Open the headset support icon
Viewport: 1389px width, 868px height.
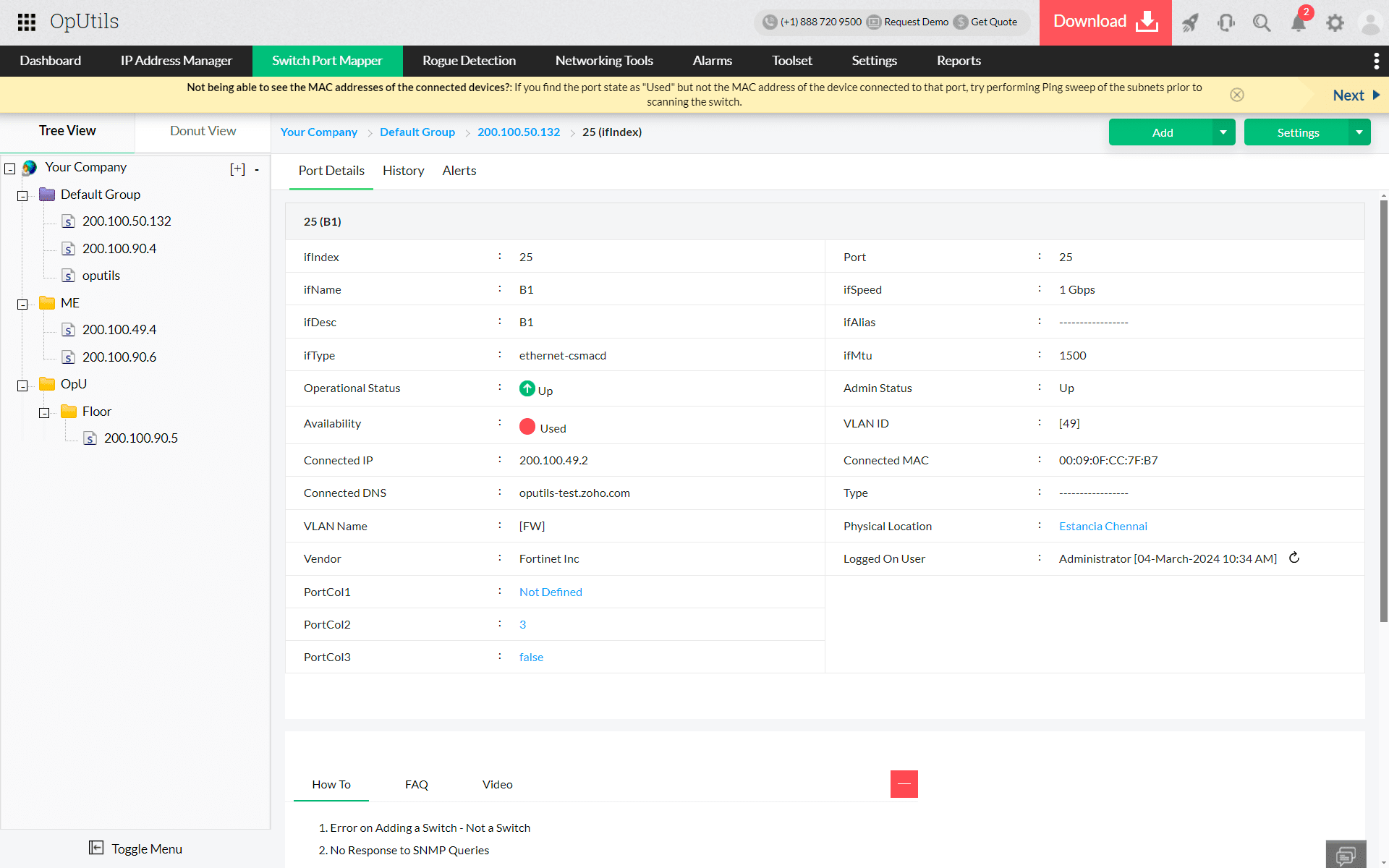[1226, 22]
